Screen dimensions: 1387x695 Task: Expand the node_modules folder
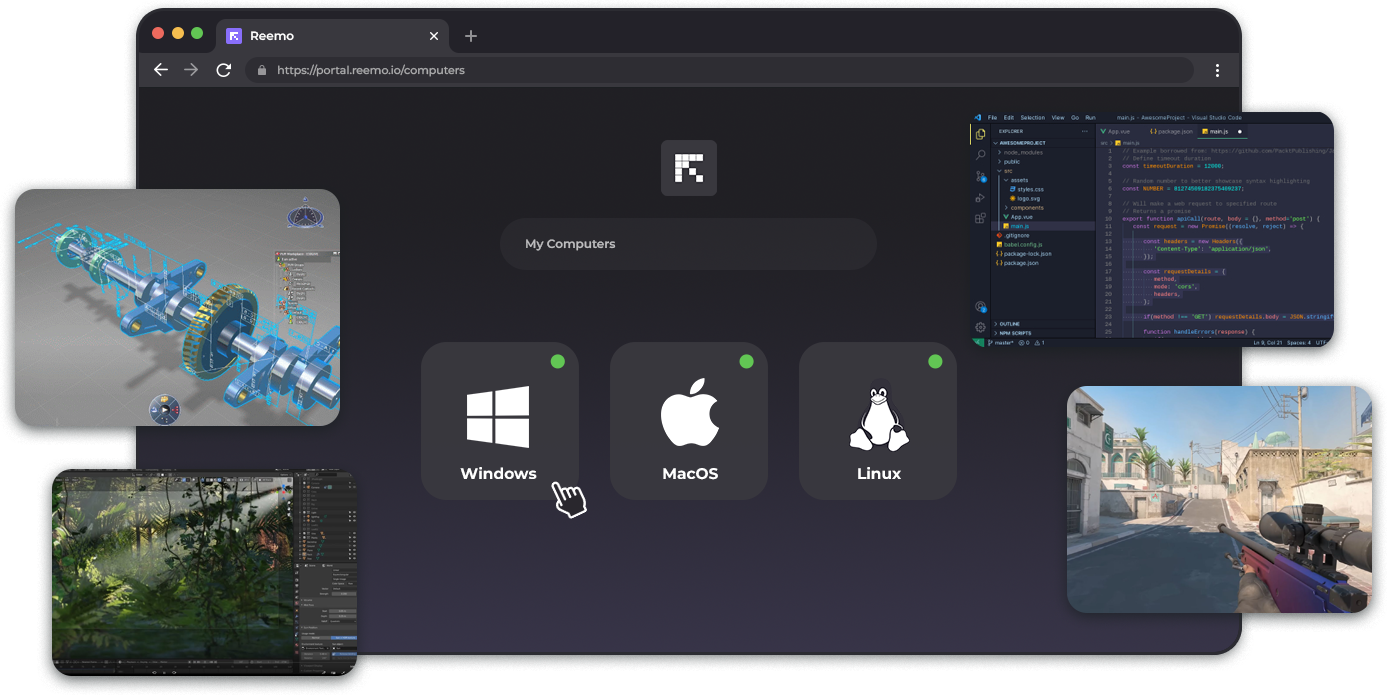[1045, 152]
